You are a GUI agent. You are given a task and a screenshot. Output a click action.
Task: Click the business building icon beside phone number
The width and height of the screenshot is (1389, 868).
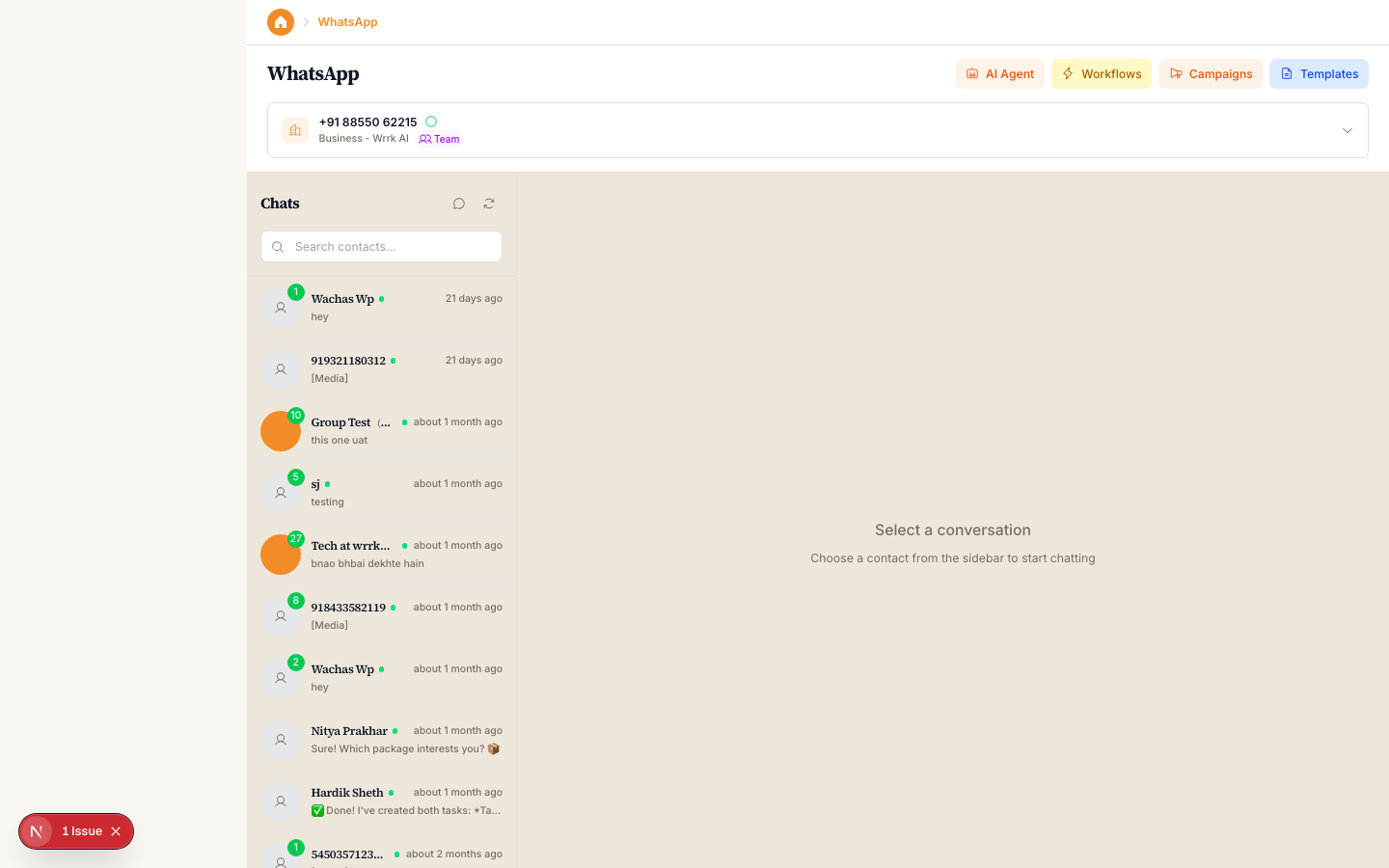(x=295, y=130)
